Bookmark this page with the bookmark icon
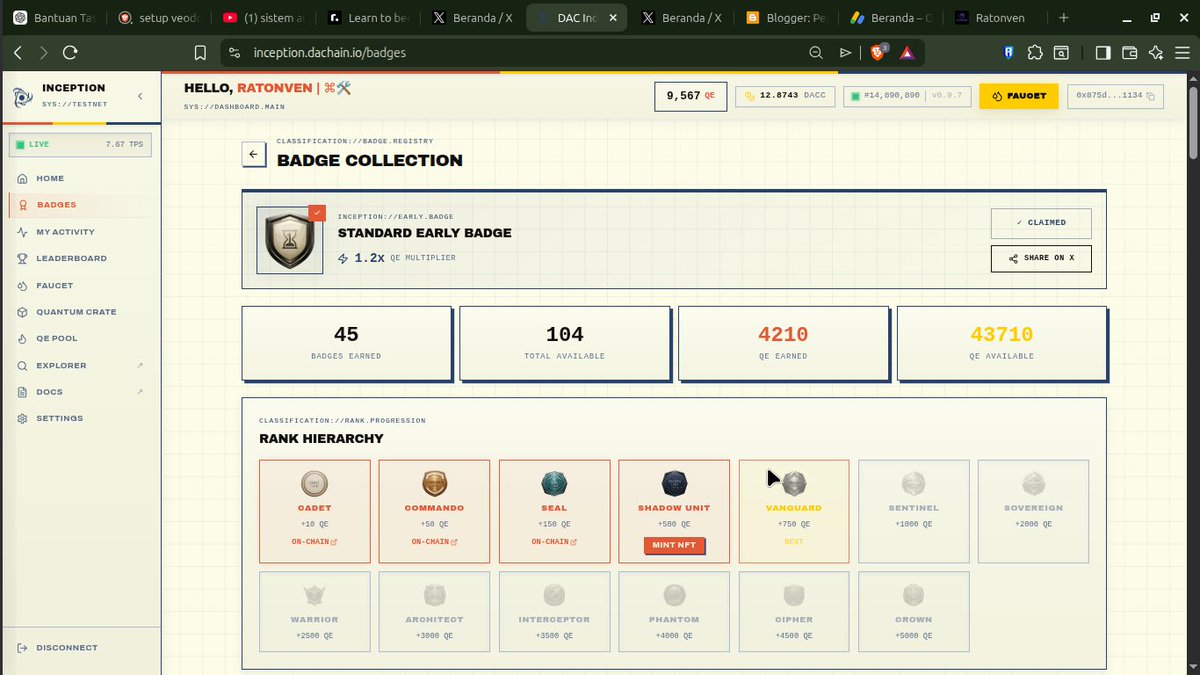This screenshot has height=675, width=1200. click(x=201, y=53)
